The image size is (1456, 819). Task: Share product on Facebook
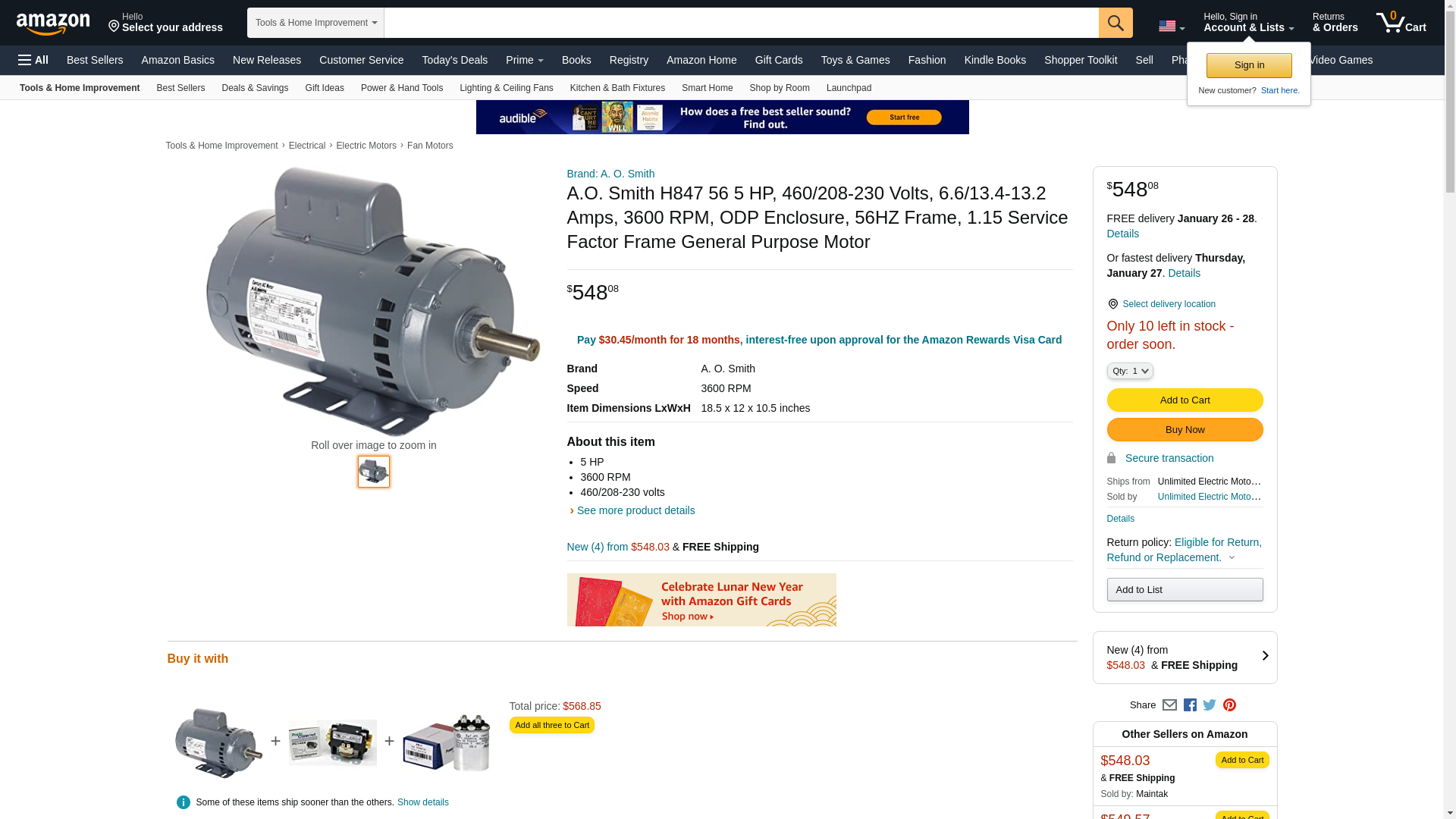(1190, 705)
